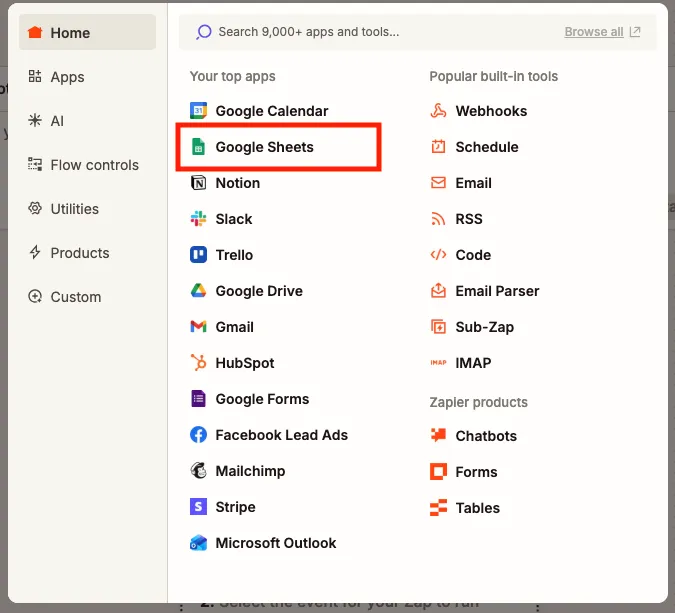Viewport: 675px width, 613px height.
Task: Pick the HubSpot label
Action: tap(245, 363)
